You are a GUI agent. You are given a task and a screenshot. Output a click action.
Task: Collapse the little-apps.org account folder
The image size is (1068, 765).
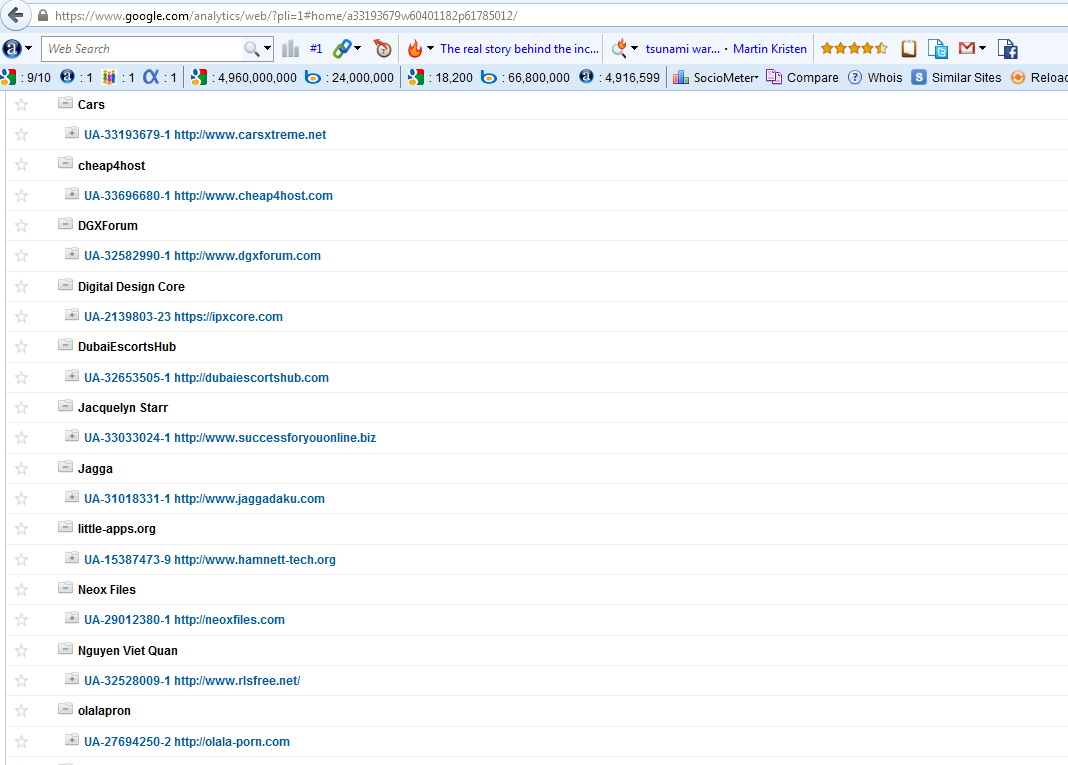click(x=65, y=527)
